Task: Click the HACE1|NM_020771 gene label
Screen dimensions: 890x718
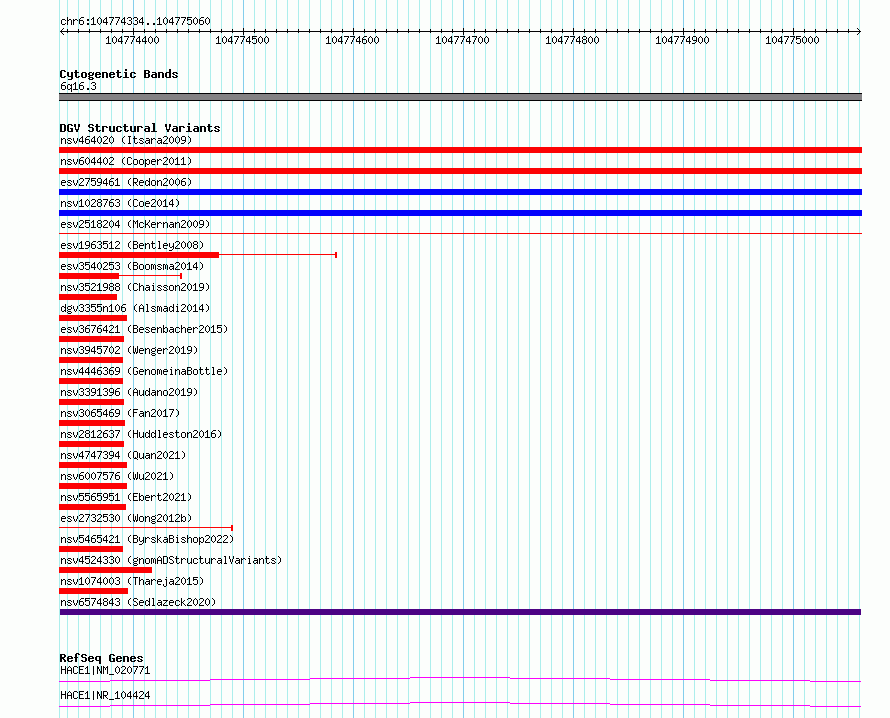Action: click(105, 670)
